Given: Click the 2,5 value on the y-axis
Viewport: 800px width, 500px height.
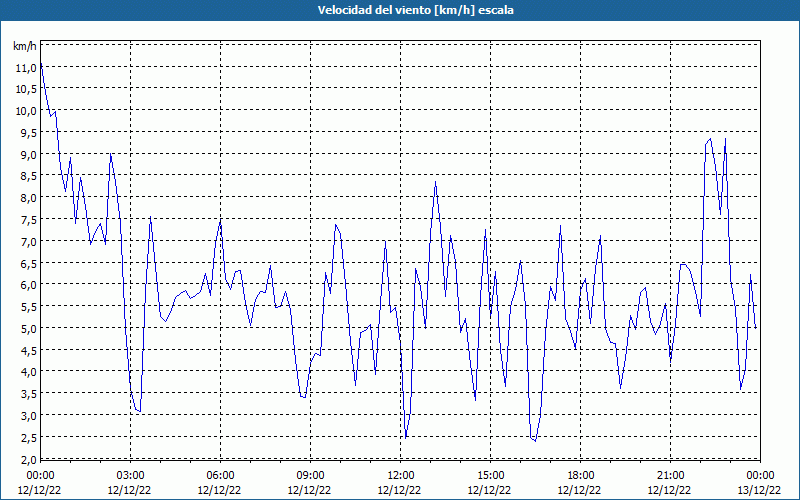Looking at the screenshot, I should pos(28,437).
